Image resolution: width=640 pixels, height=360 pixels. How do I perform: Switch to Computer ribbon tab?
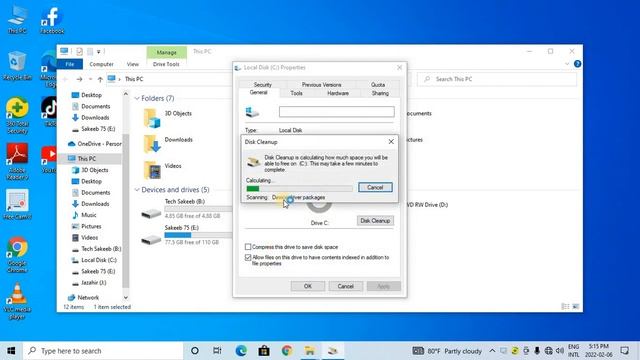click(x=101, y=64)
